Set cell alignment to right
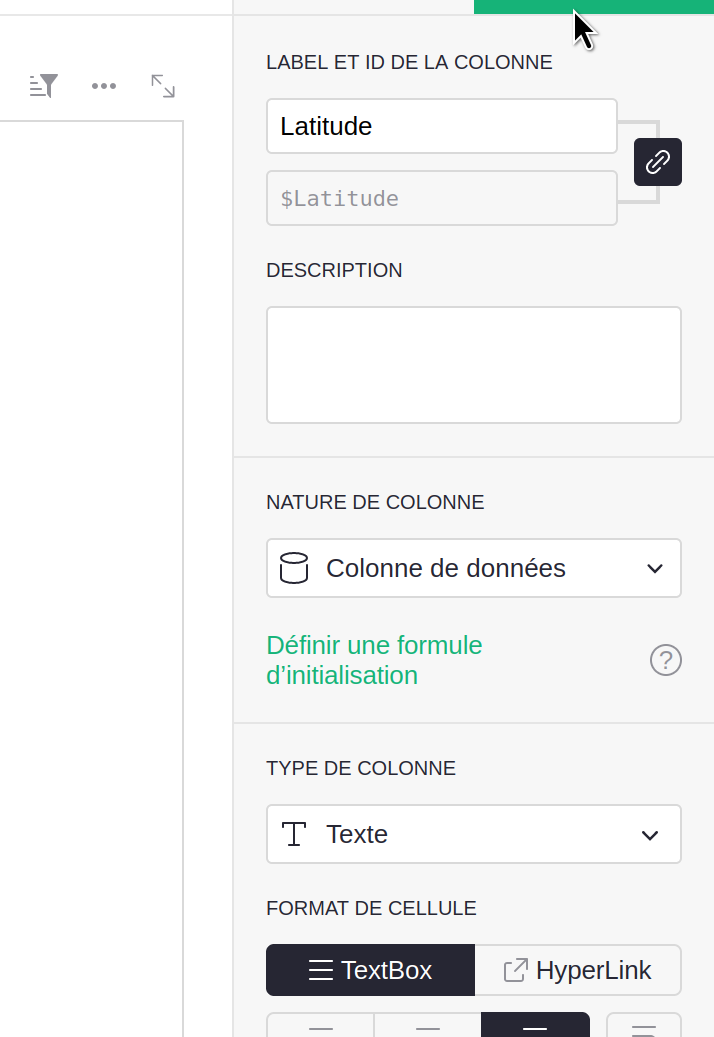Viewport: 714px width, 1037px height. [535, 1027]
